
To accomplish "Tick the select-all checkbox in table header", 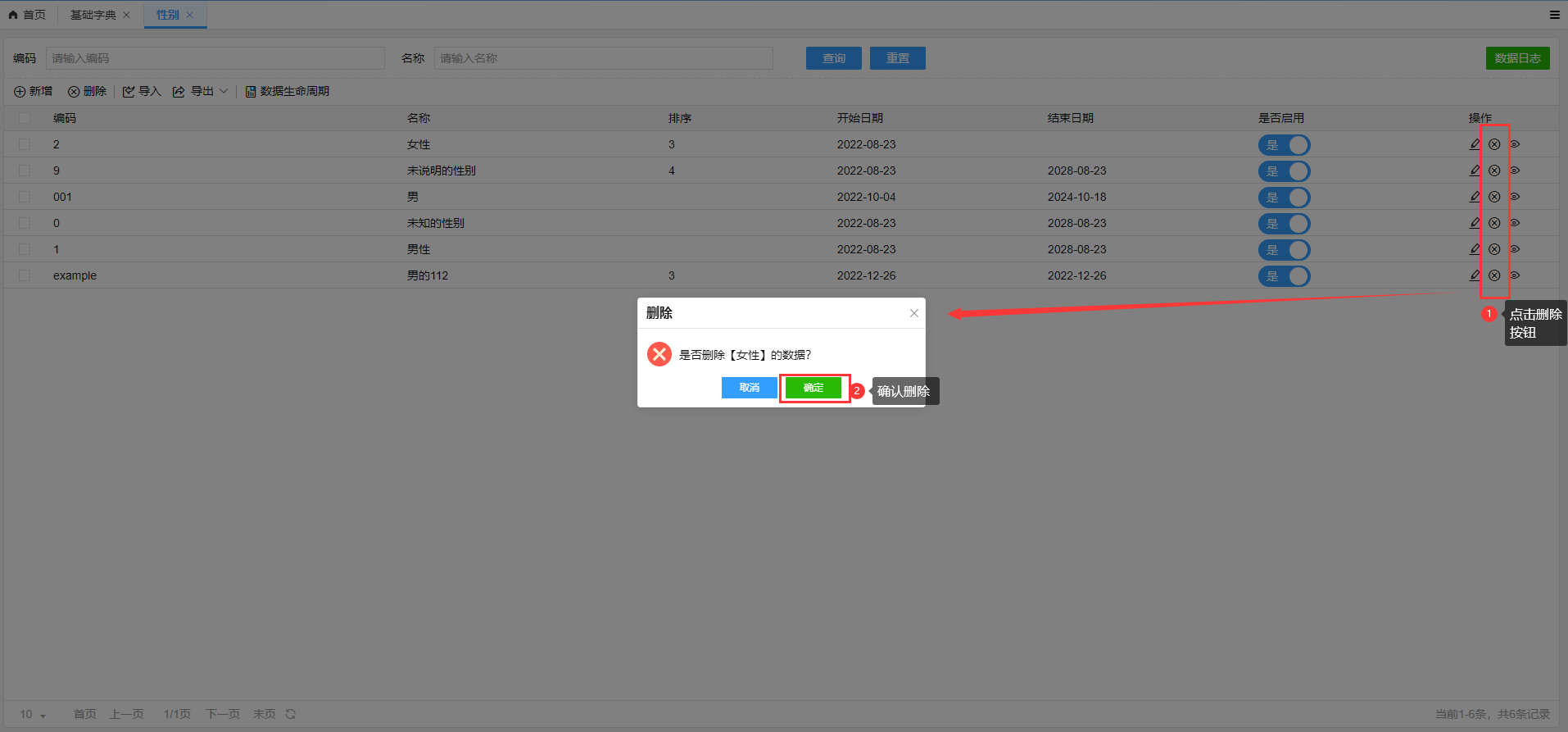I will point(25,118).
